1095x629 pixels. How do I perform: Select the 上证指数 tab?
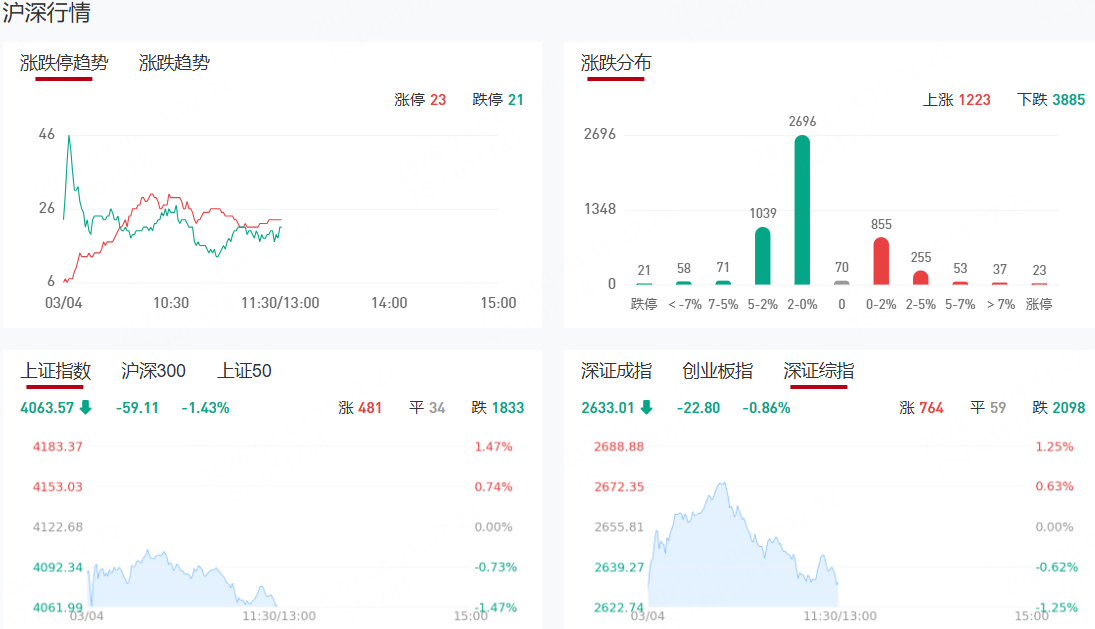coord(56,371)
